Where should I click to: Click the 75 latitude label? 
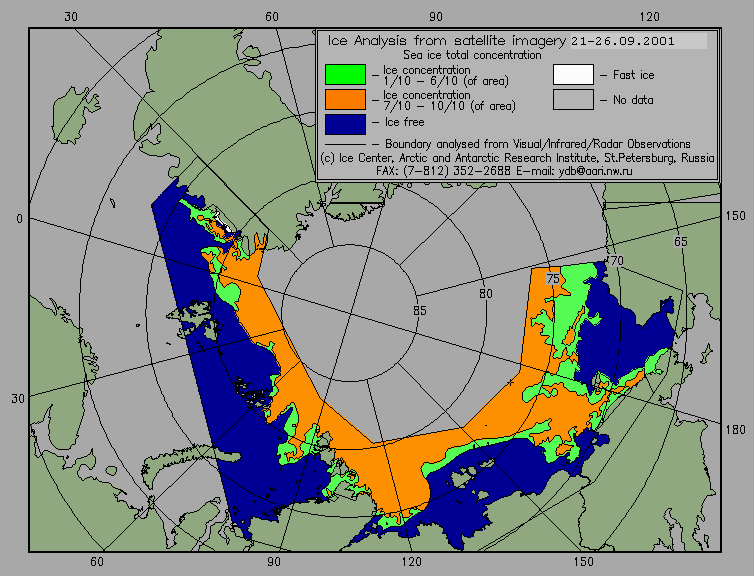coord(553,279)
